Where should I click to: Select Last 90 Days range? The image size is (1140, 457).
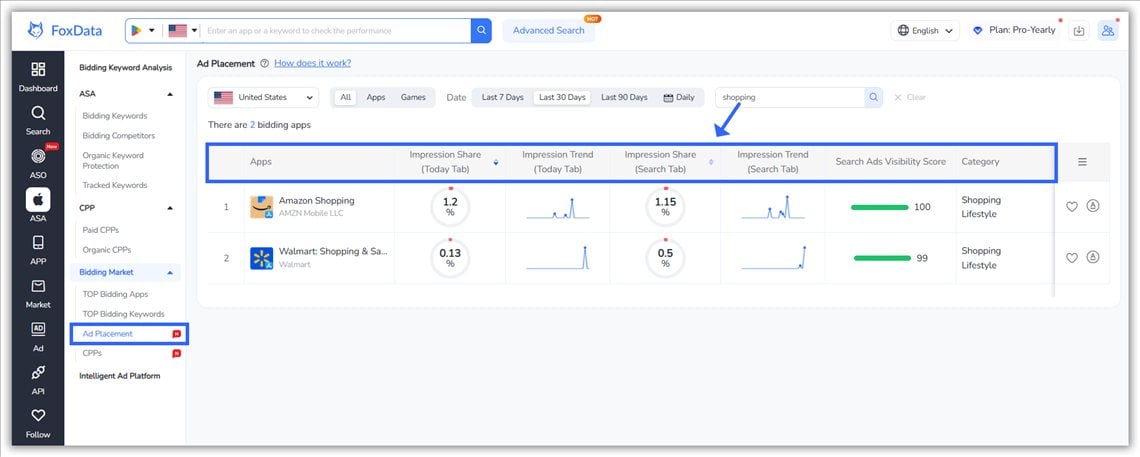pyautogui.click(x=624, y=97)
